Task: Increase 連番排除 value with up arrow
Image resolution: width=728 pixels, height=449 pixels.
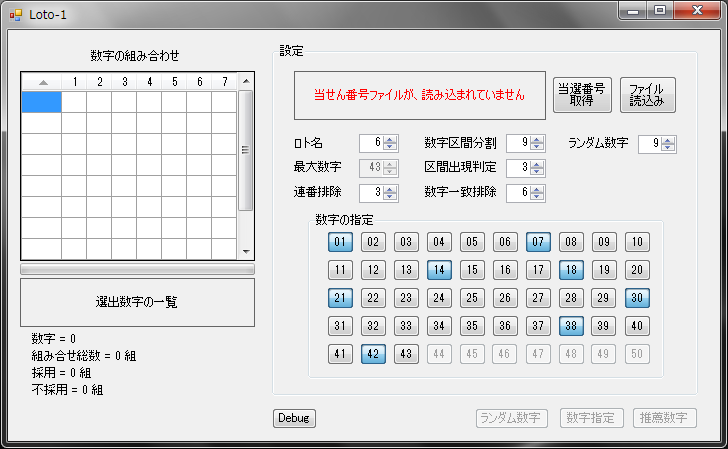Action: click(x=390, y=189)
